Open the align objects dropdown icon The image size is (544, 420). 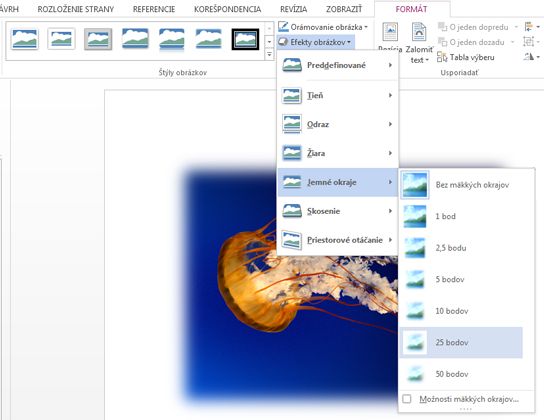(532, 27)
